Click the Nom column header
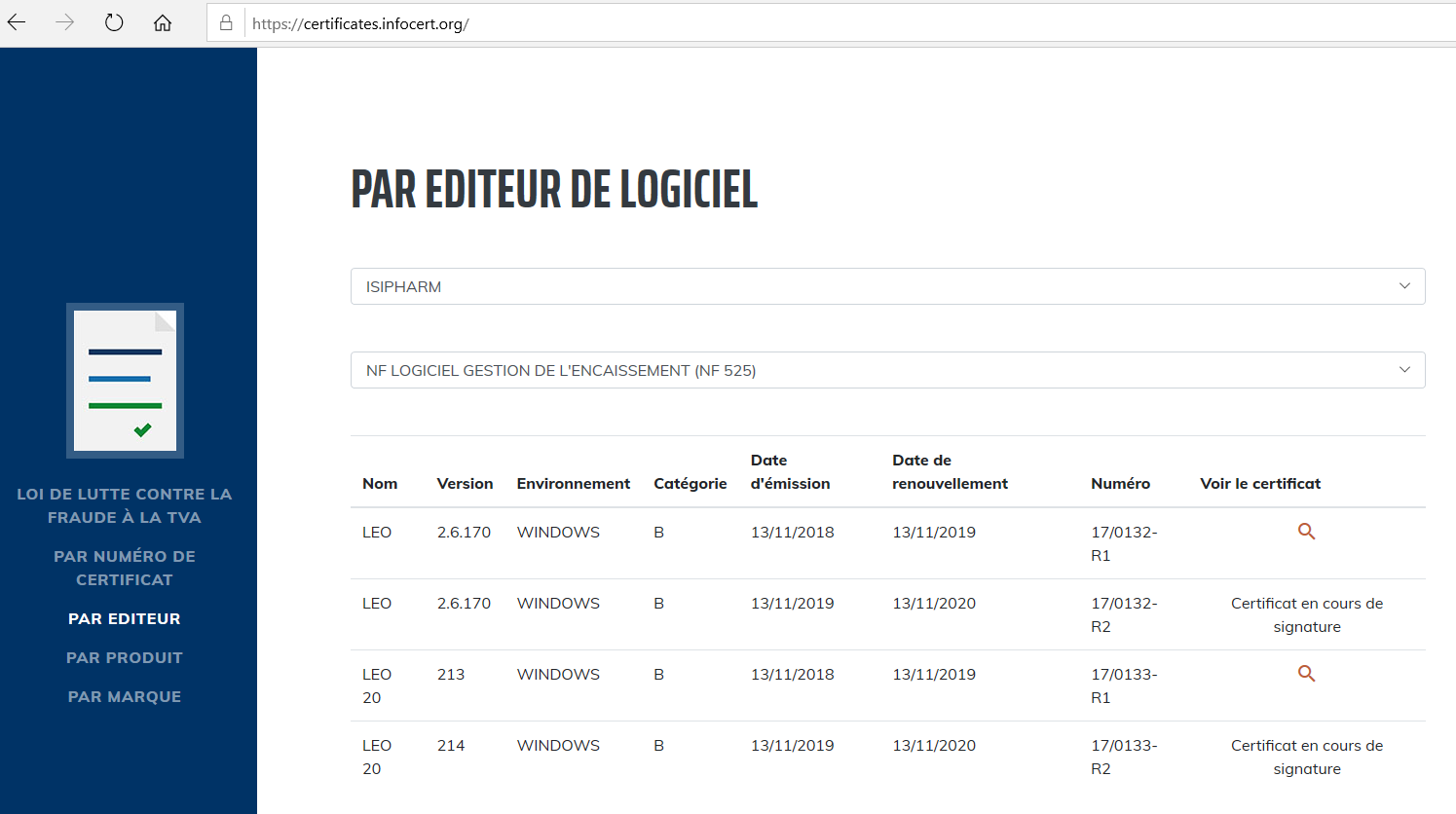This screenshot has width=1456, height=814. pyautogui.click(x=380, y=484)
